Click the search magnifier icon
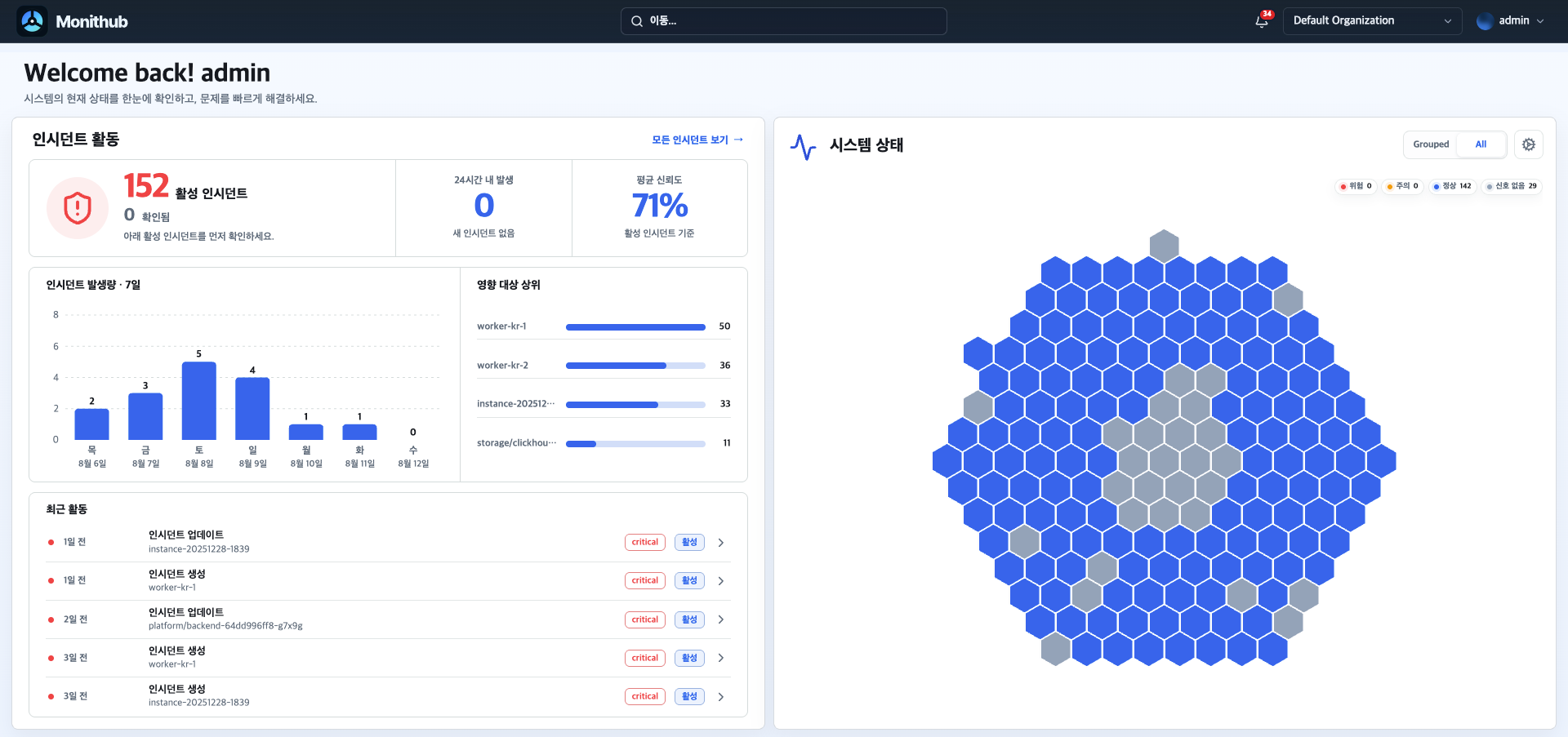The width and height of the screenshot is (1568, 737). coord(637,21)
